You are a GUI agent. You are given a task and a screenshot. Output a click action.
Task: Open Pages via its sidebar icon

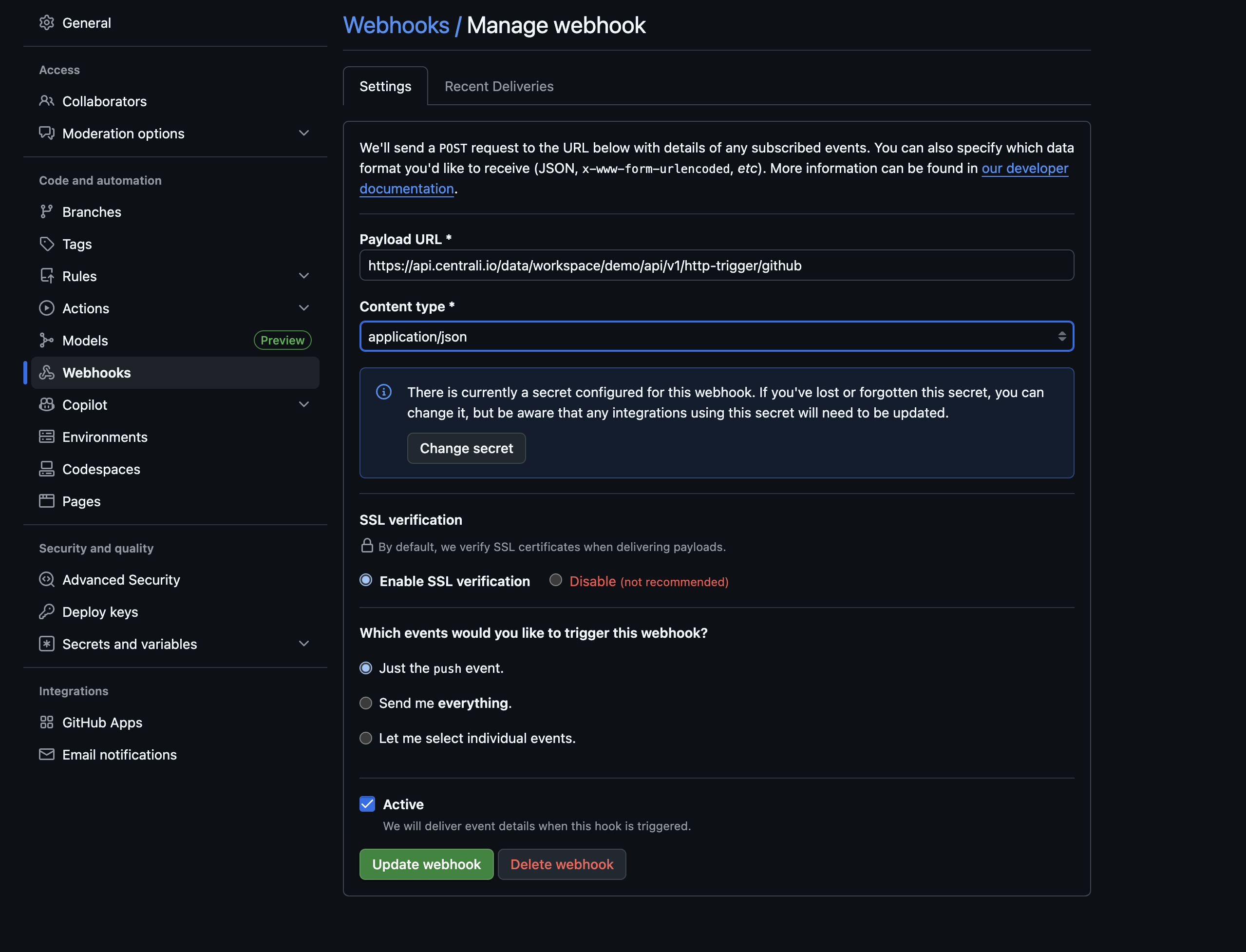click(48, 501)
